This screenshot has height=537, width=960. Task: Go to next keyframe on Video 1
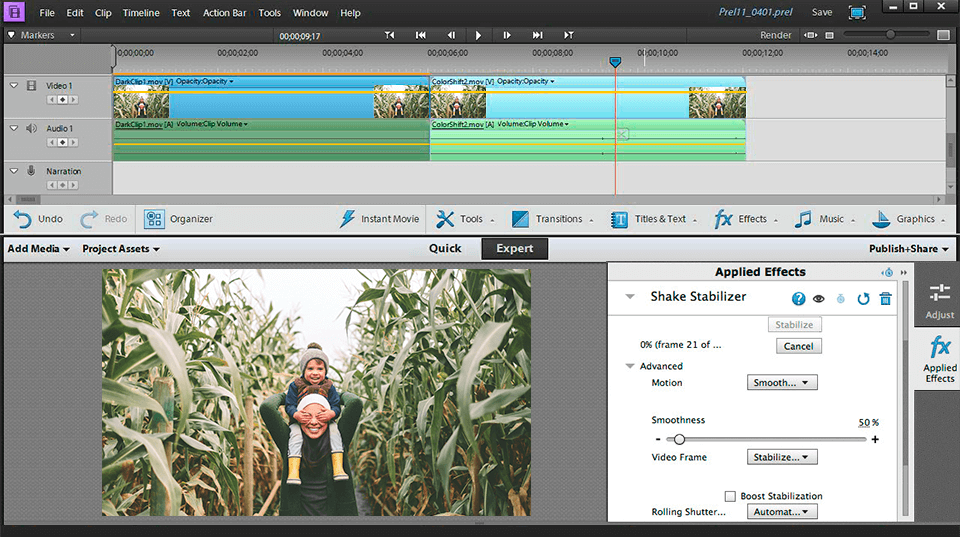(73, 100)
